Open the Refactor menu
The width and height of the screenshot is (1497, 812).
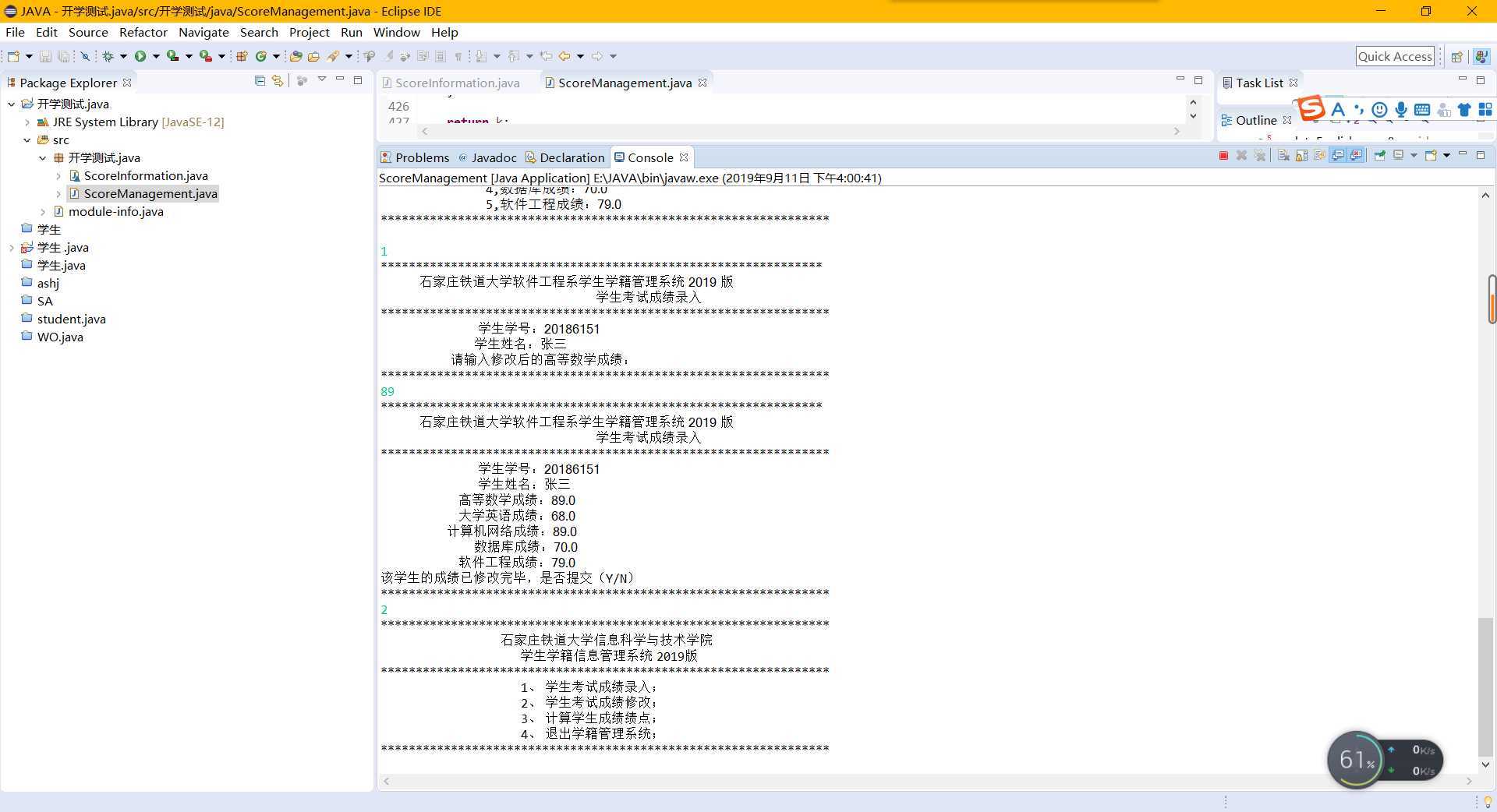point(143,32)
